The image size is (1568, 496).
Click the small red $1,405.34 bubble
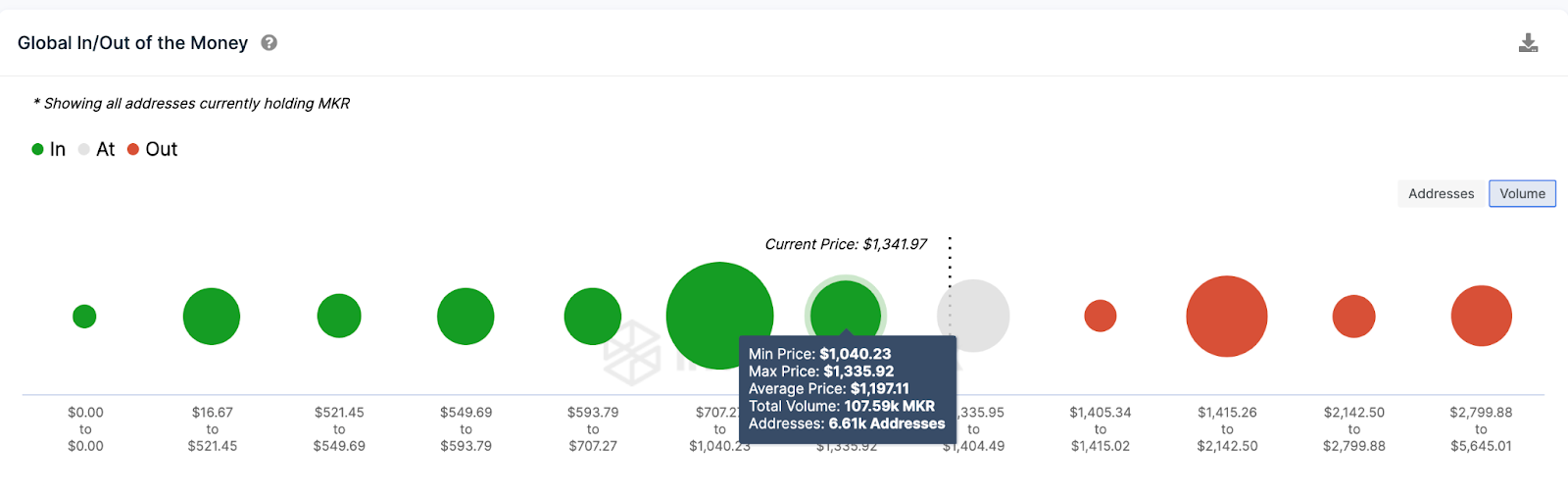(1101, 316)
